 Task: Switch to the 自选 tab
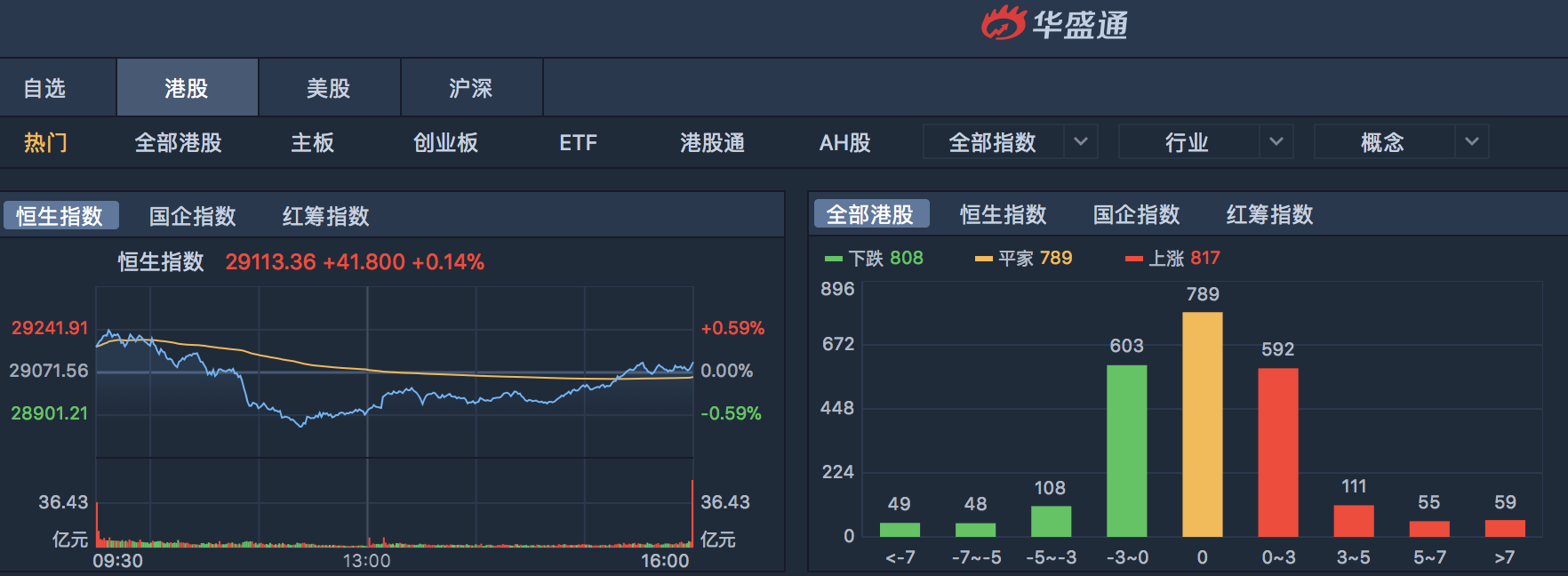44,88
